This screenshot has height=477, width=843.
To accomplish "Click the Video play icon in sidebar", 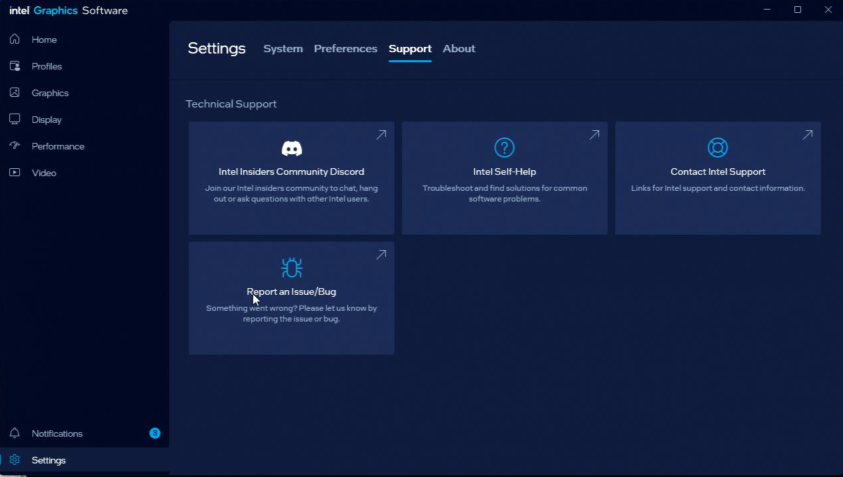I will tap(15, 172).
